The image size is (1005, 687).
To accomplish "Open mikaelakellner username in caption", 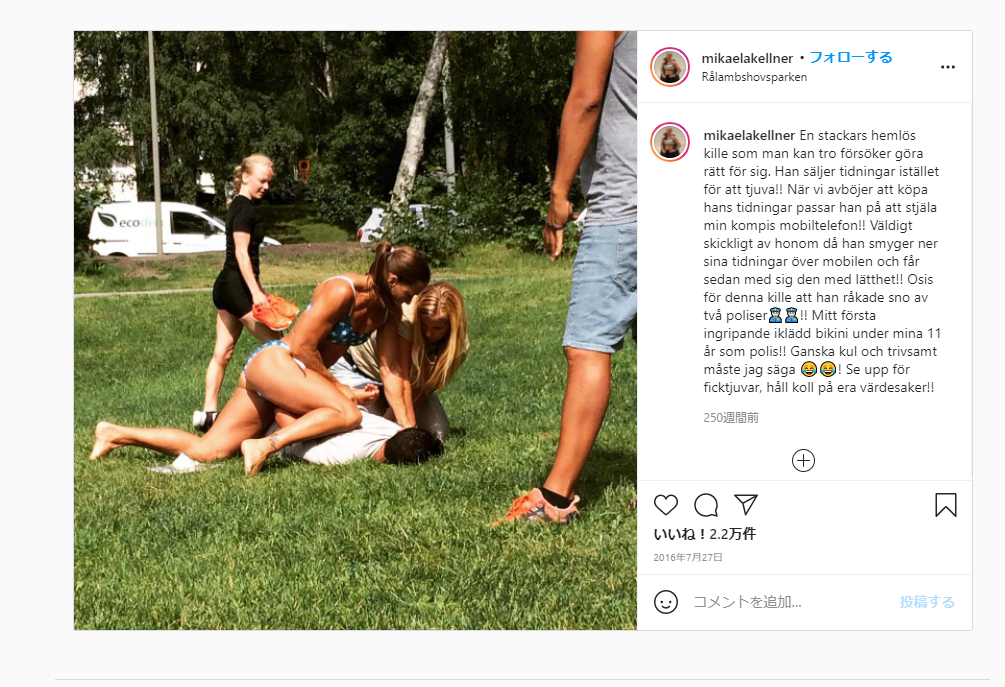I will 749,135.
